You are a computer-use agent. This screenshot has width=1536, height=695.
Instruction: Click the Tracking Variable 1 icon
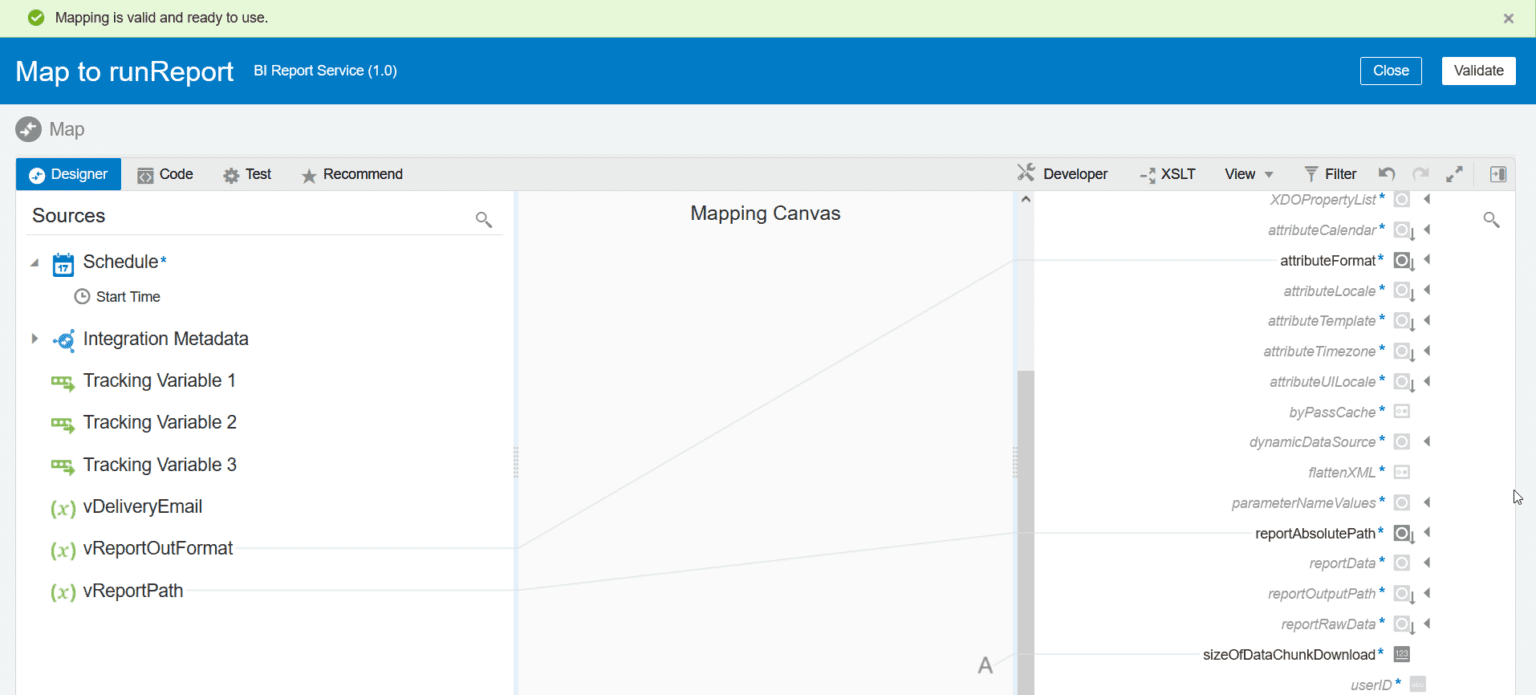pos(63,381)
